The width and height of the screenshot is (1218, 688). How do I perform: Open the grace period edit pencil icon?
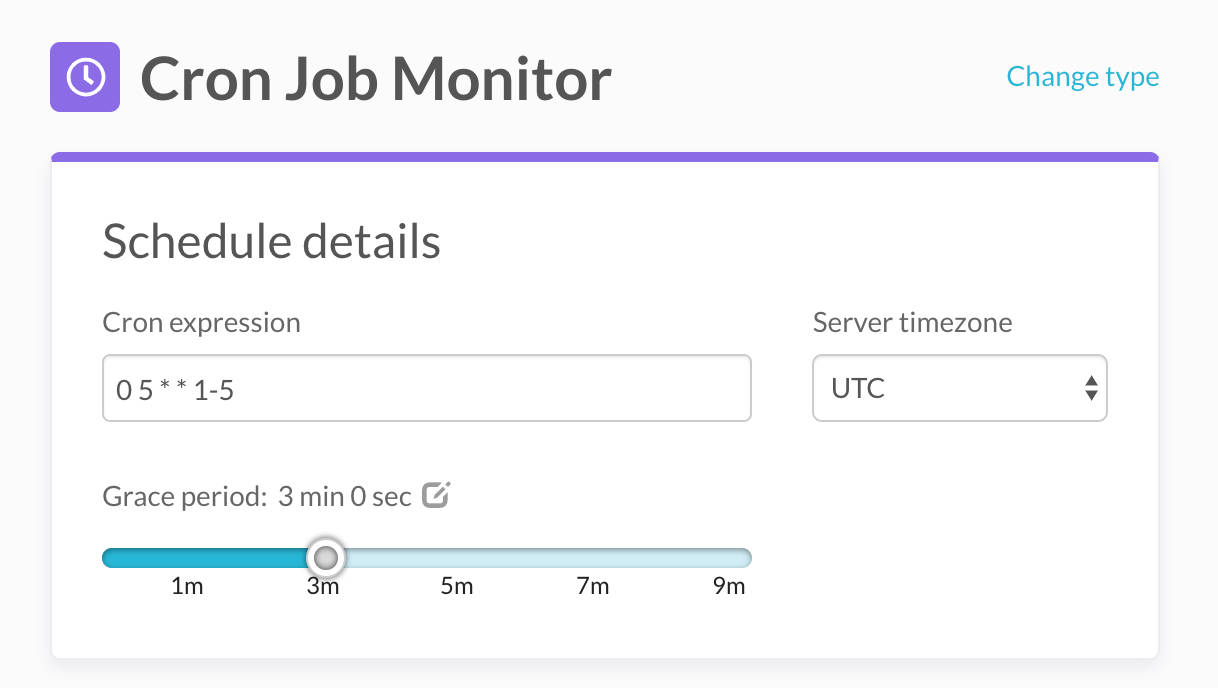click(436, 494)
